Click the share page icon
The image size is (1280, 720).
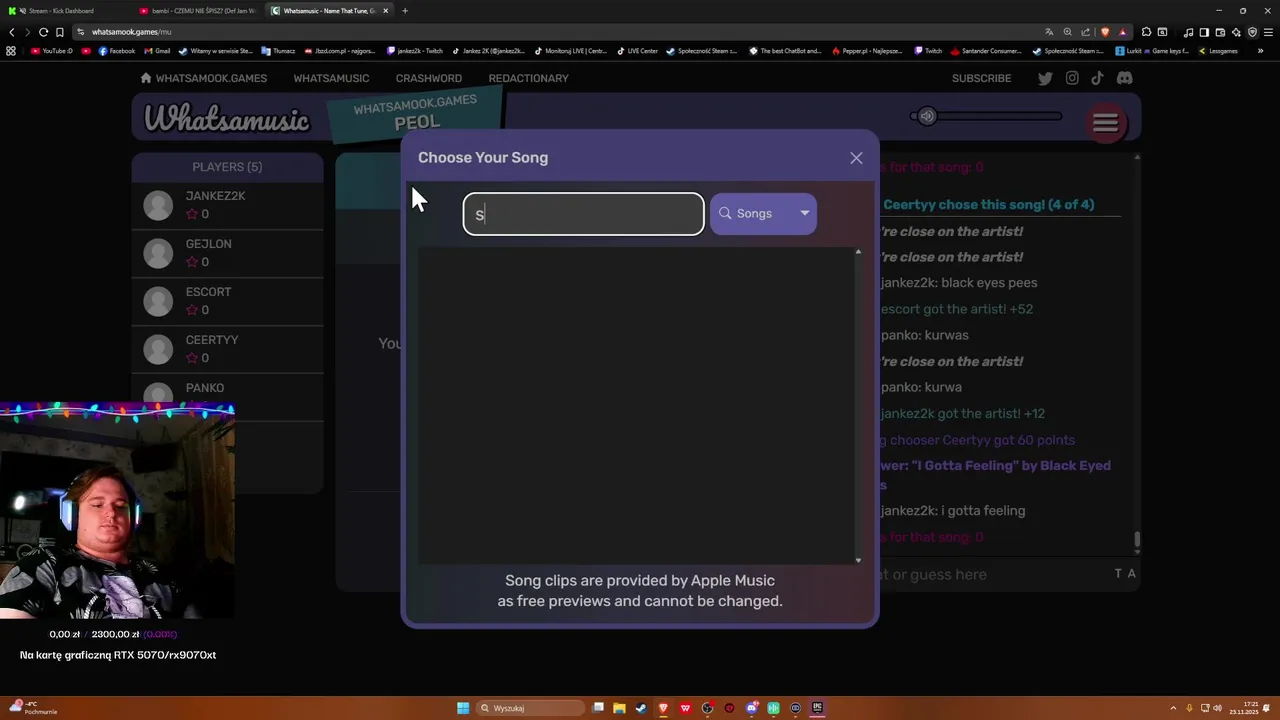(1085, 32)
